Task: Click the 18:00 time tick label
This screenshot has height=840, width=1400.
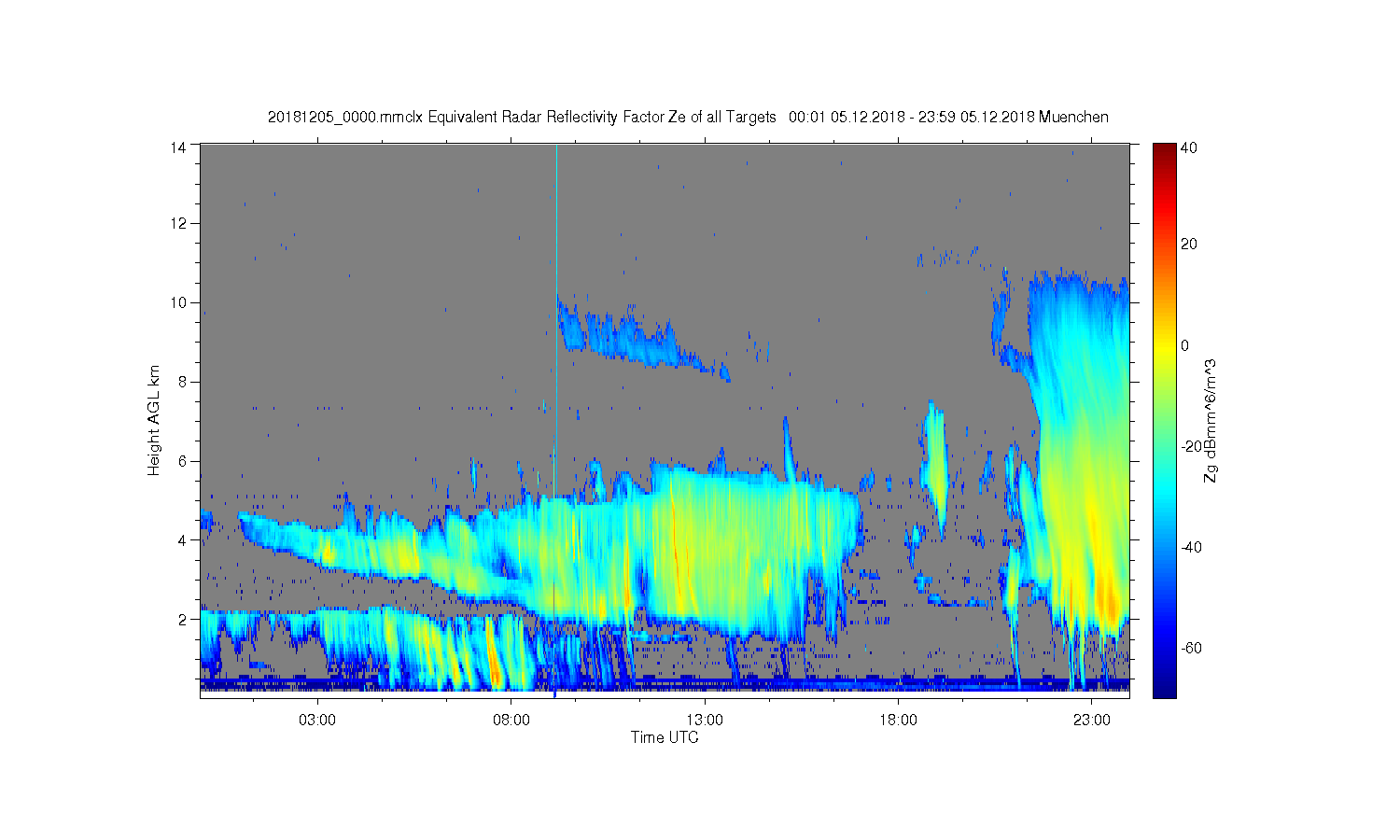Action: point(898,721)
